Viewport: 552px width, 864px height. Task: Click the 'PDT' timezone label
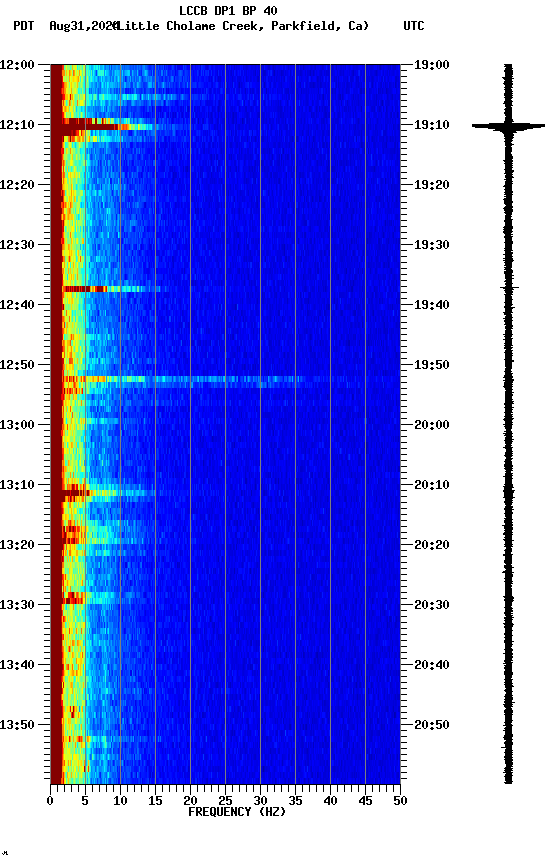(24, 26)
